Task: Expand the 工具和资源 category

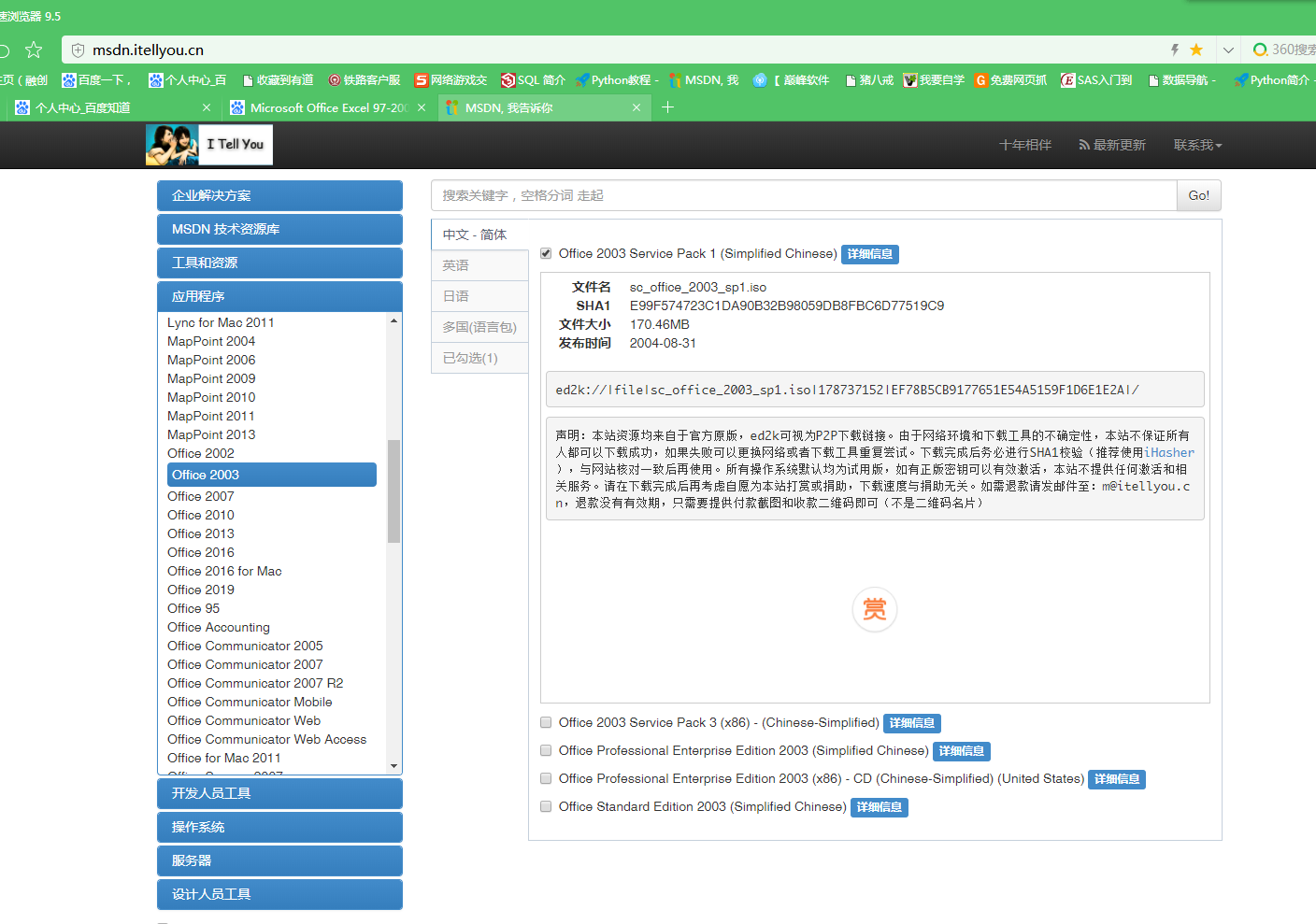Action: pos(279,263)
